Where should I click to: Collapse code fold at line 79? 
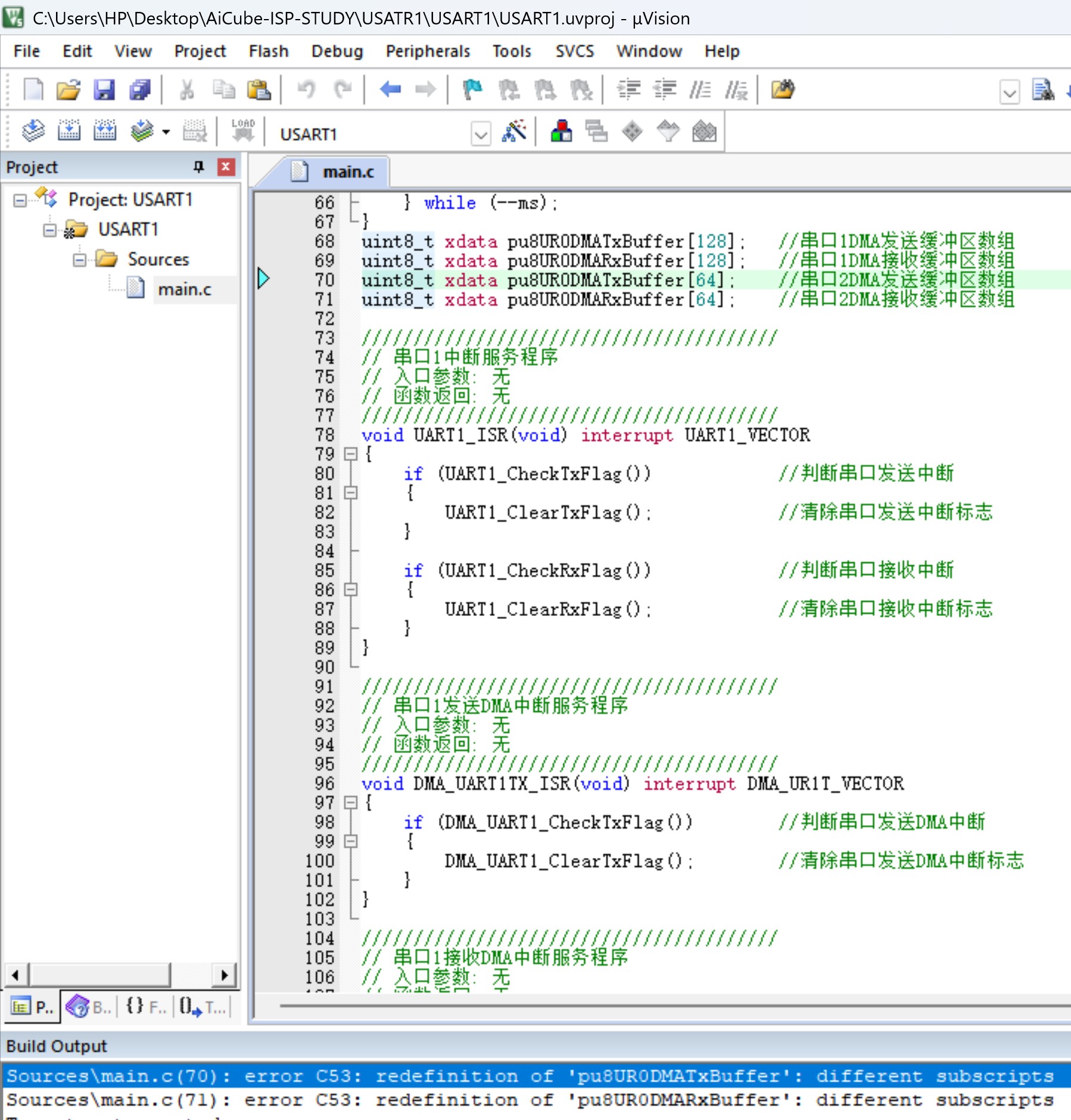(351, 454)
